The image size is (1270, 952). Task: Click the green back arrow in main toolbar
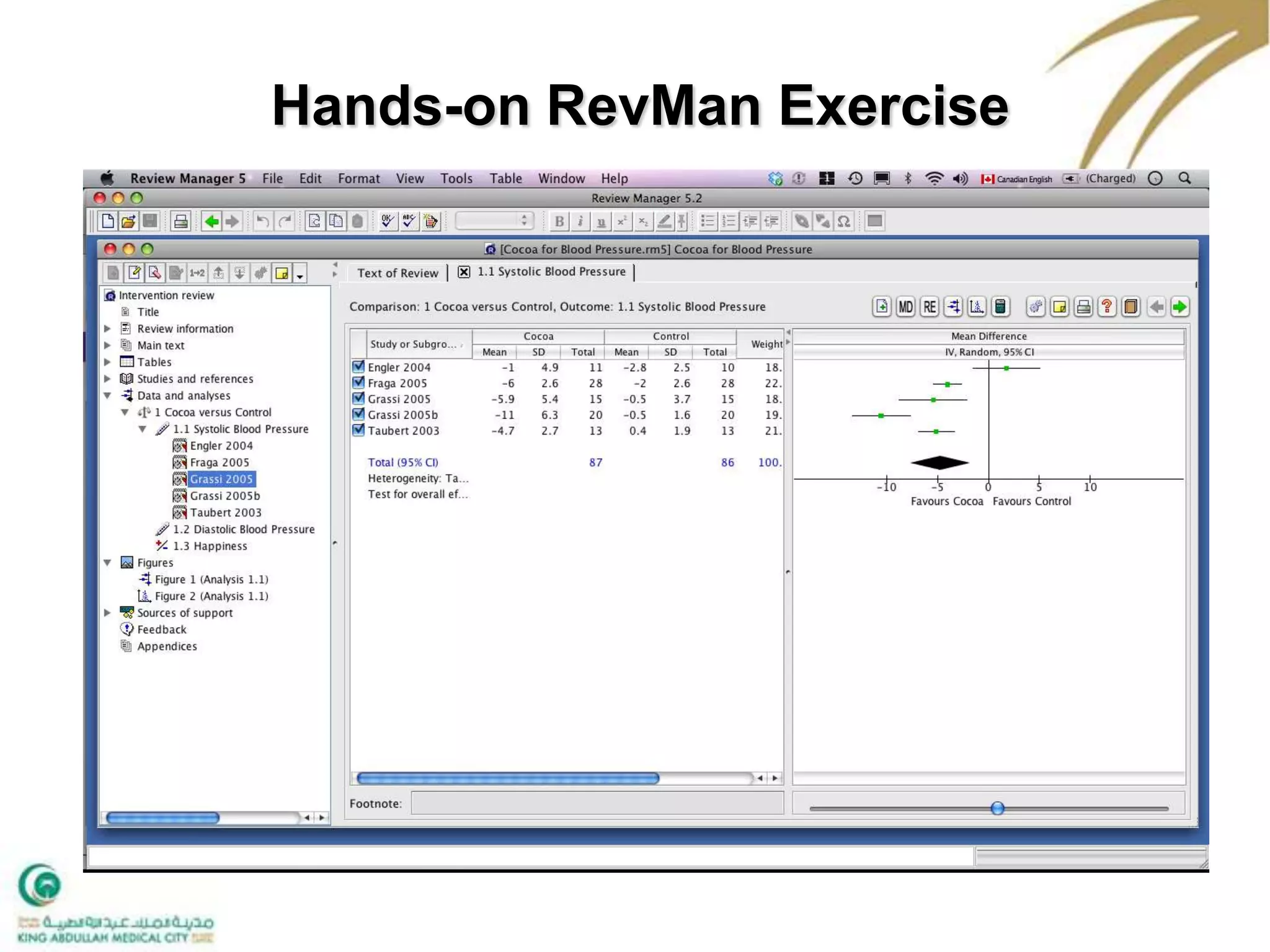(211, 221)
